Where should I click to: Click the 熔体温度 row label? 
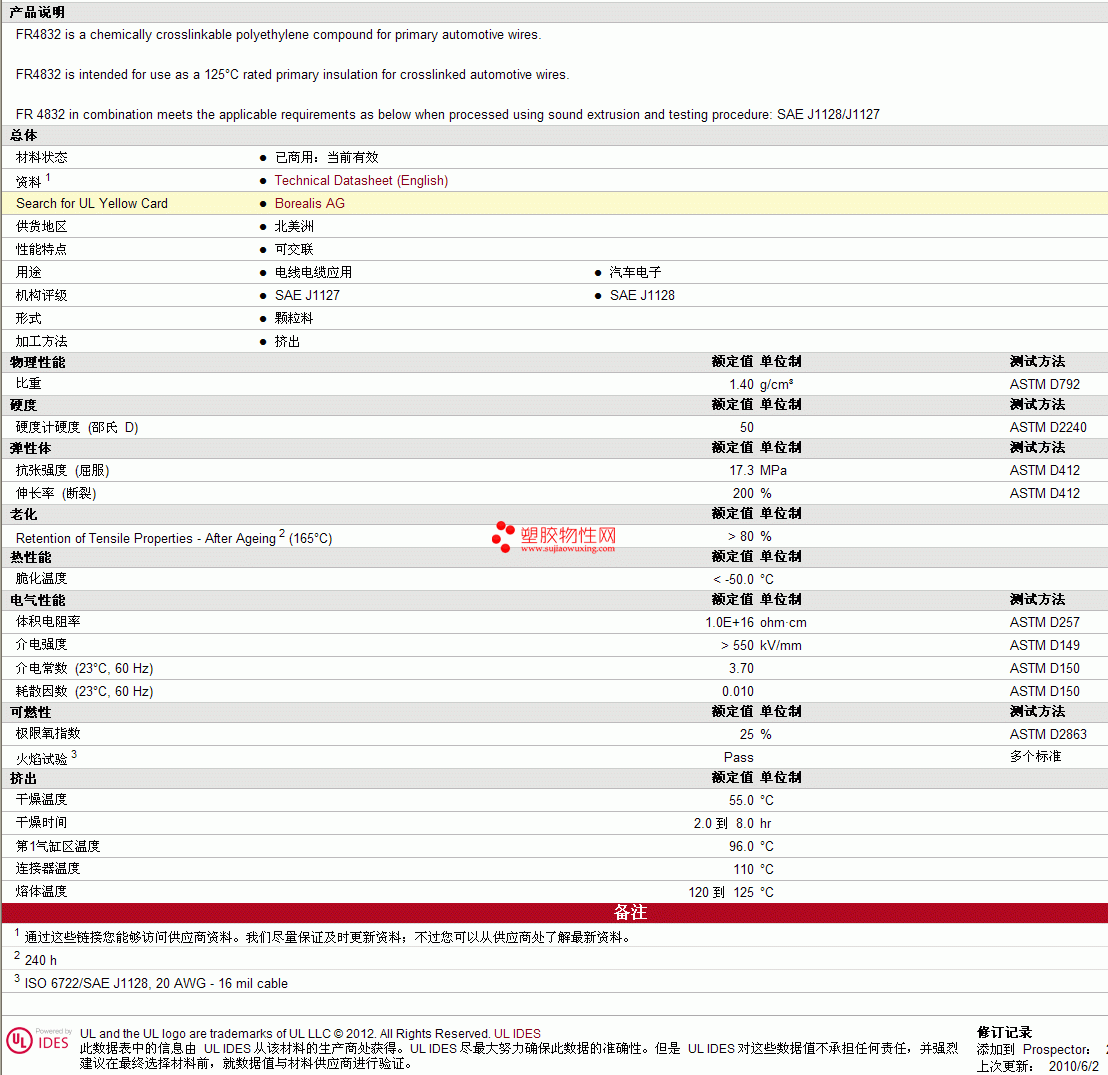pyautogui.click(x=42, y=892)
